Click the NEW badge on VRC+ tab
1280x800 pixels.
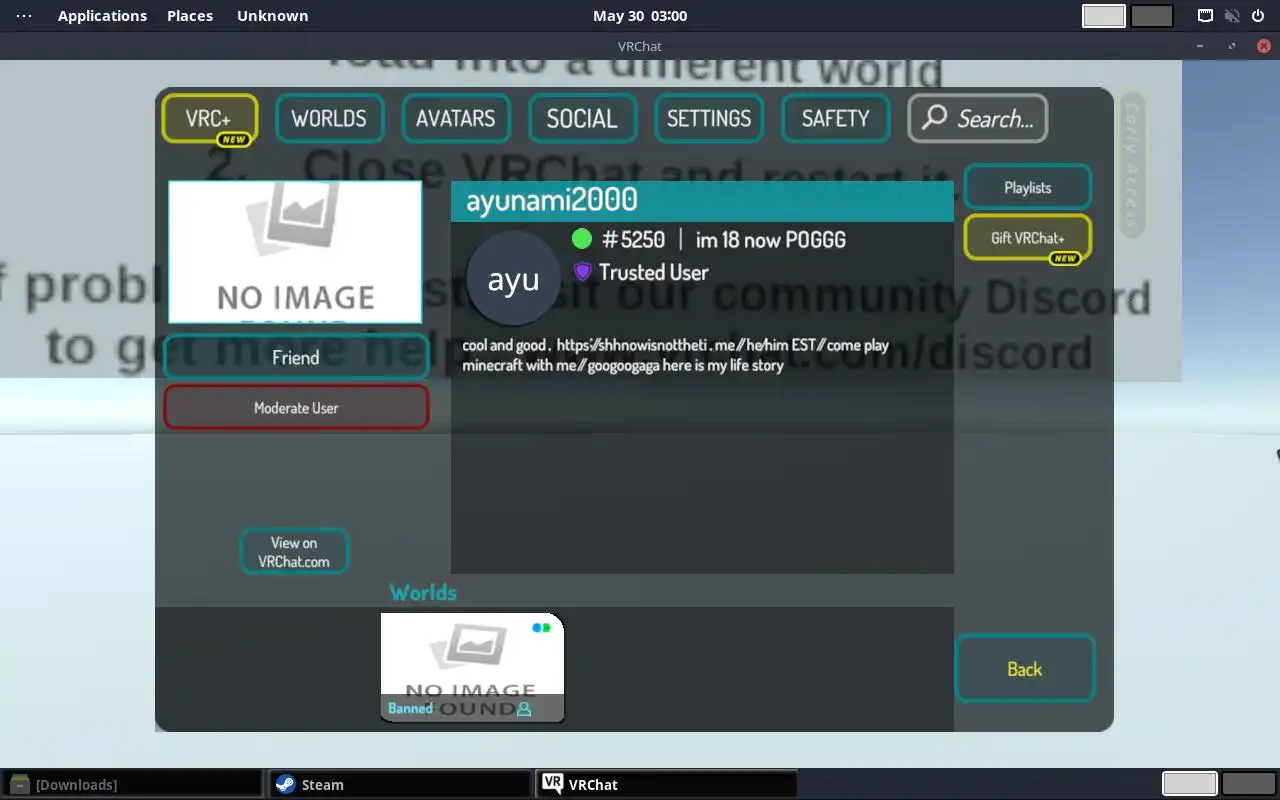234,140
